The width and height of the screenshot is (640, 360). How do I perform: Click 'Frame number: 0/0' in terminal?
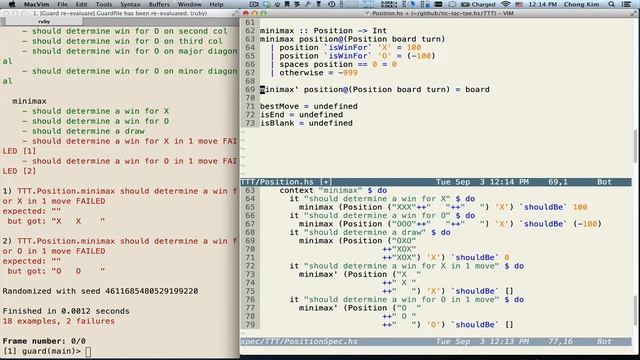[x=44, y=341]
